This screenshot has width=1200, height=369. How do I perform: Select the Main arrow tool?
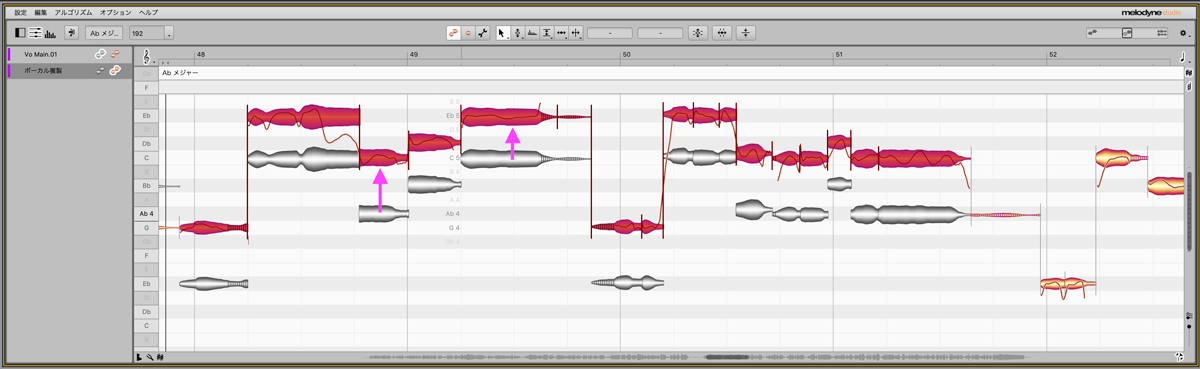[x=503, y=33]
